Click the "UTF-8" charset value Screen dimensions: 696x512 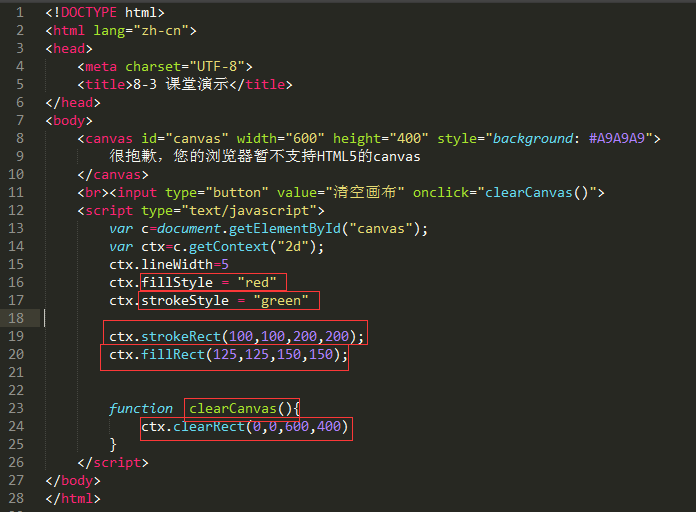pos(217,67)
